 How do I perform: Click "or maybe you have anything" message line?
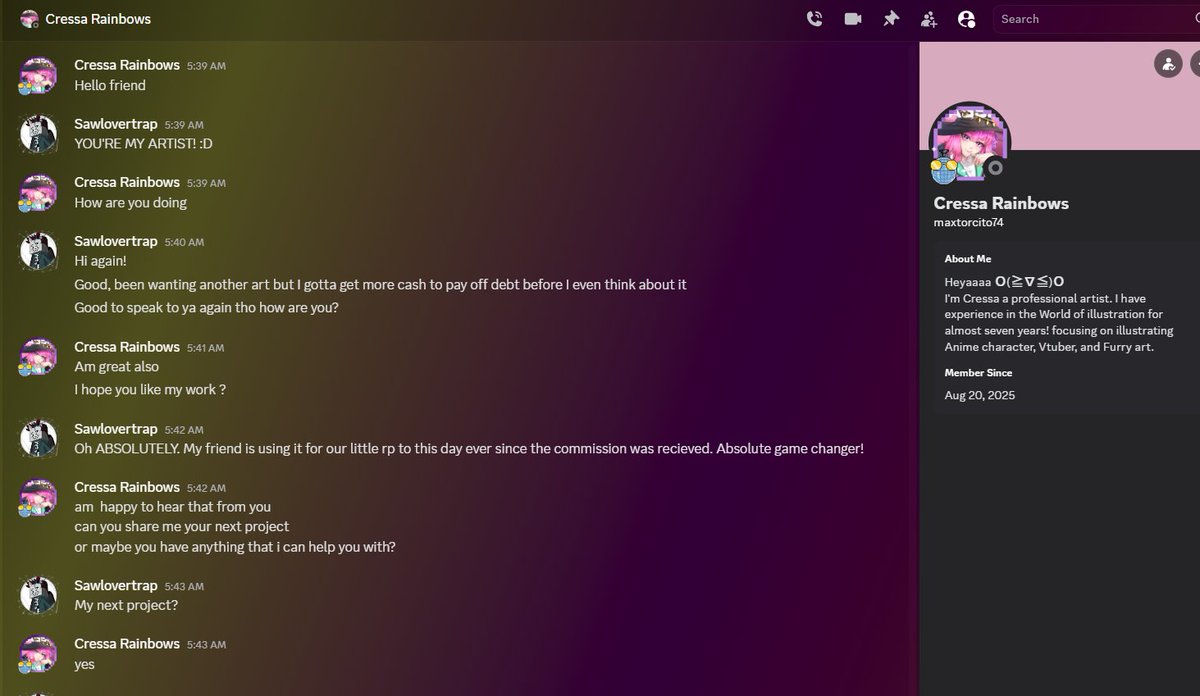[x=235, y=547]
